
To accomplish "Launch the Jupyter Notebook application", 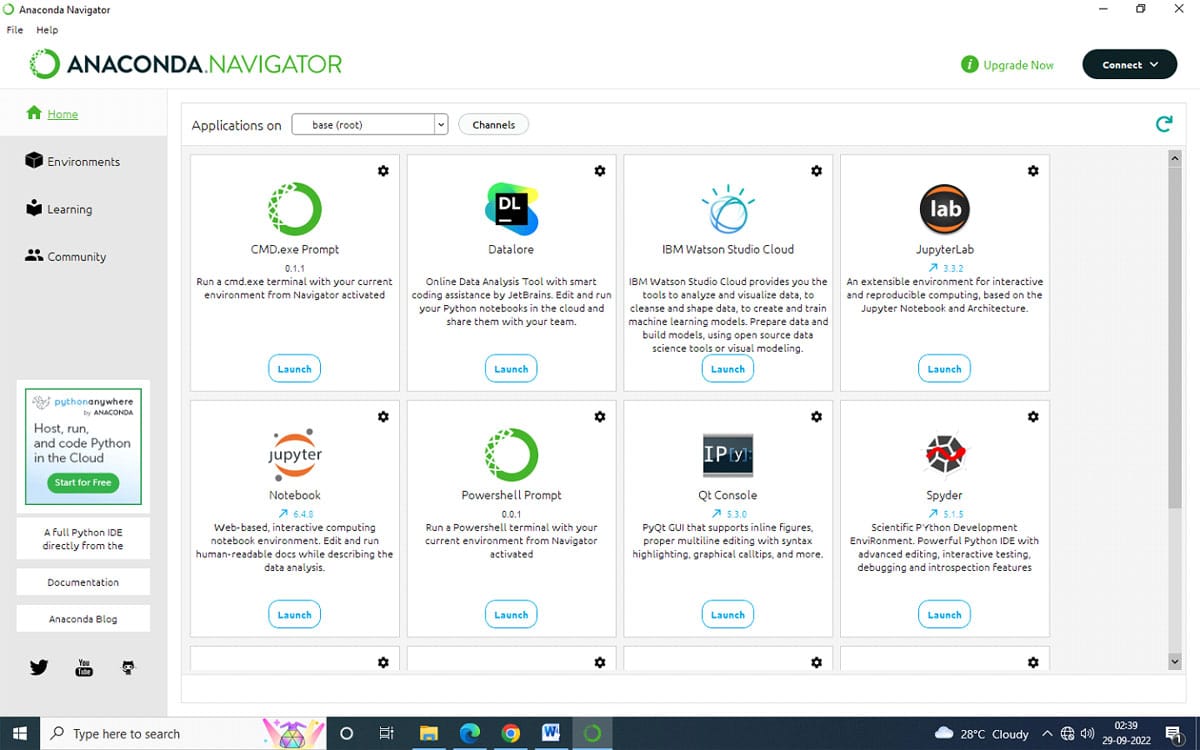I will [x=294, y=615].
